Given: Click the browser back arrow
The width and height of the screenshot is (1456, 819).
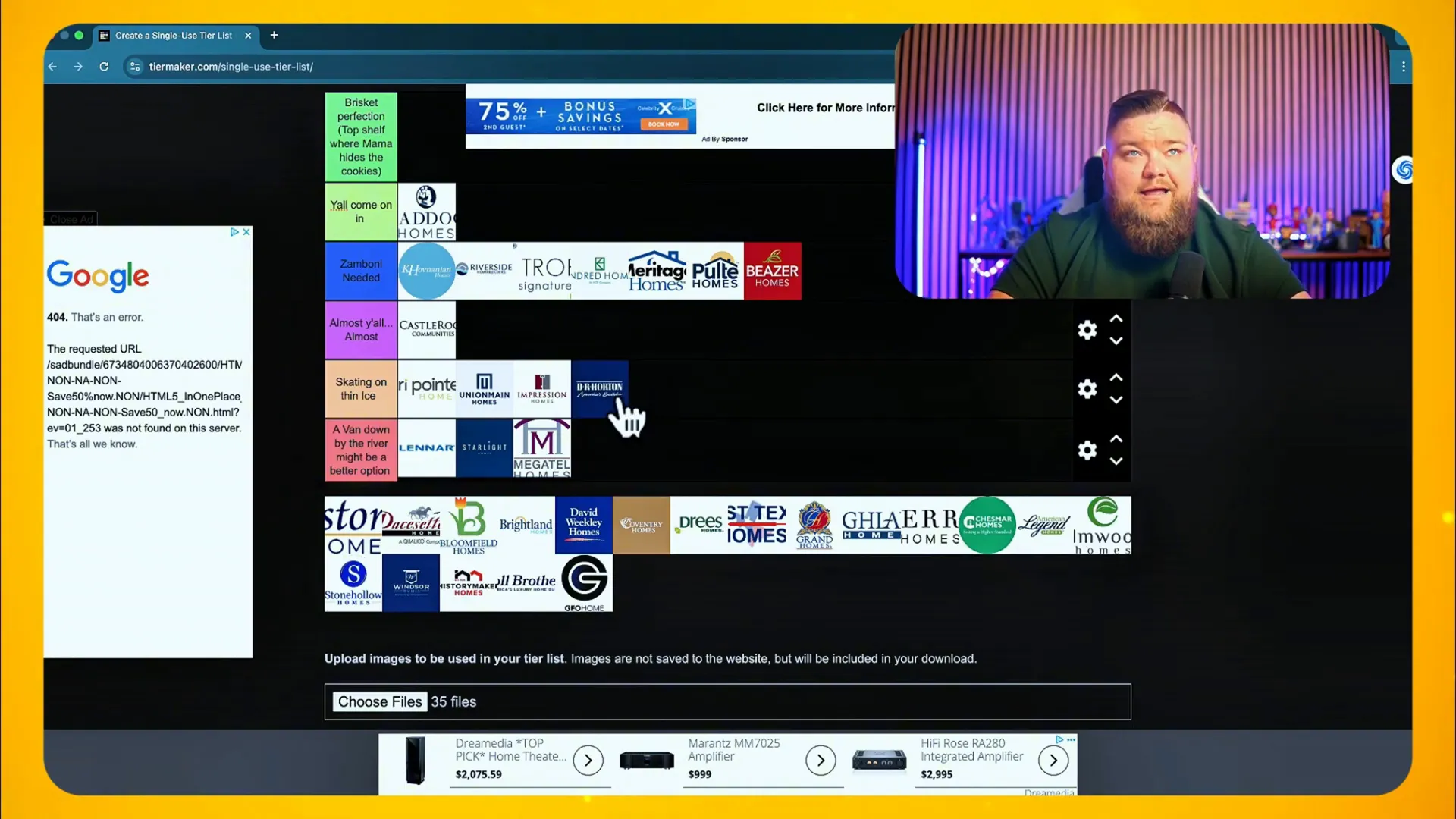Looking at the screenshot, I should [52, 67].
